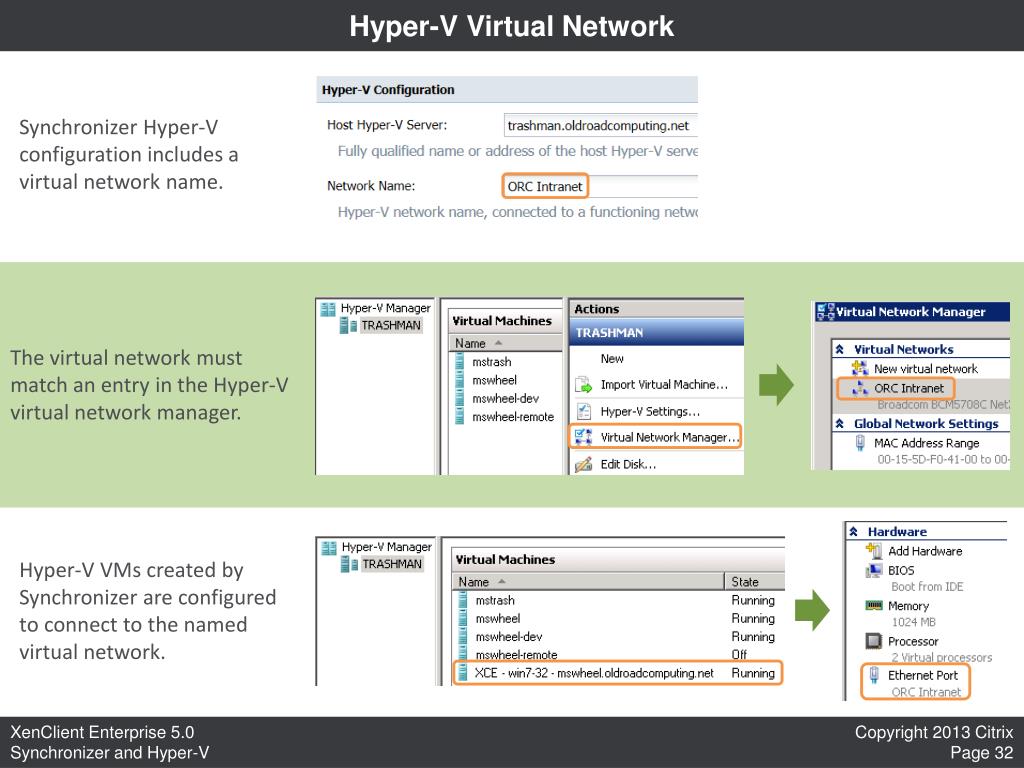Click the BIOS icon
The width and height of the screenshot is (1024, 768).
coord(873,570)
